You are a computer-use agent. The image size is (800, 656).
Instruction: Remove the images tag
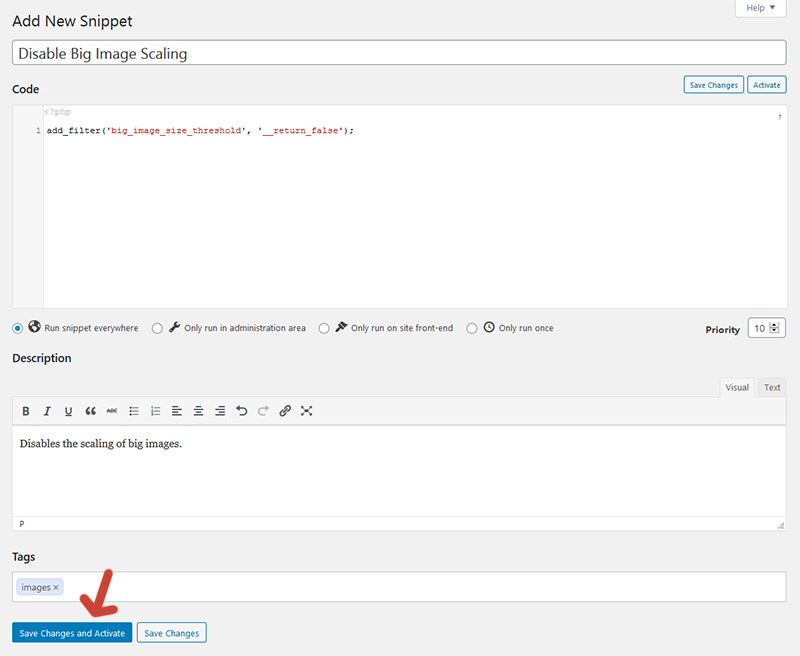tap(56, 588)
